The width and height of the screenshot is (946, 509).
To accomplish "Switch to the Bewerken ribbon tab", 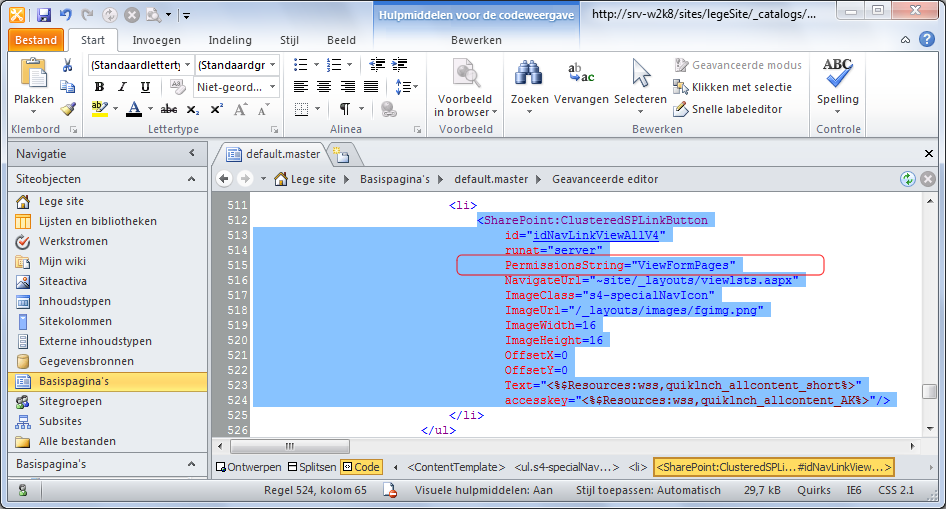I will tap(477, 40).
